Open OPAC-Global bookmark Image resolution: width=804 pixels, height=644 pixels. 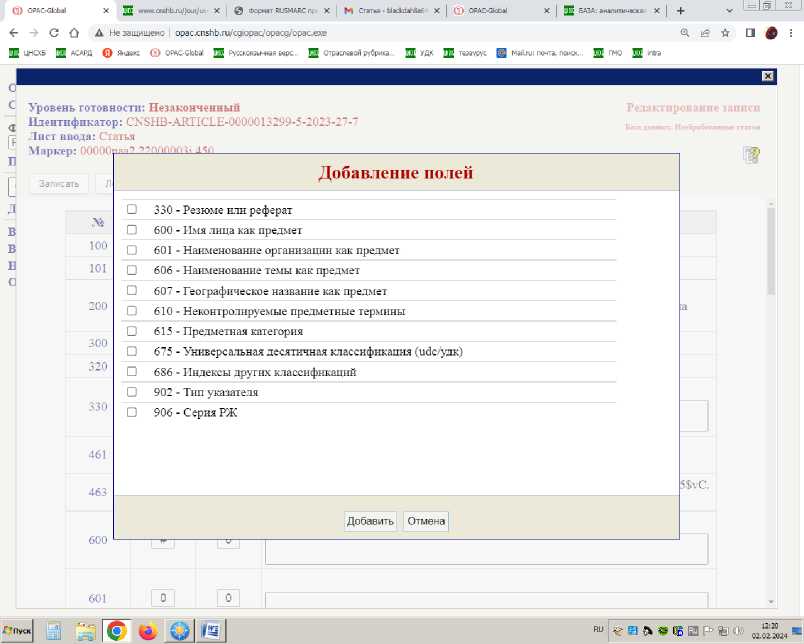pyautogui.click(x=177, y=53)
